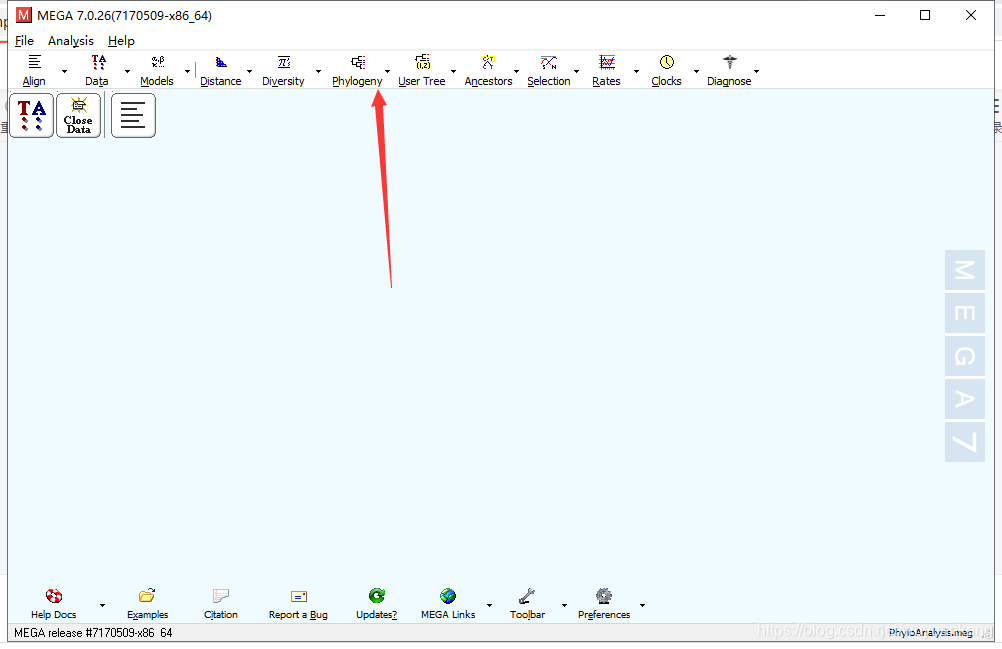
Task: Click the PhyloAnalysis.meg status bar entry
Action: [x=930, y=633]
